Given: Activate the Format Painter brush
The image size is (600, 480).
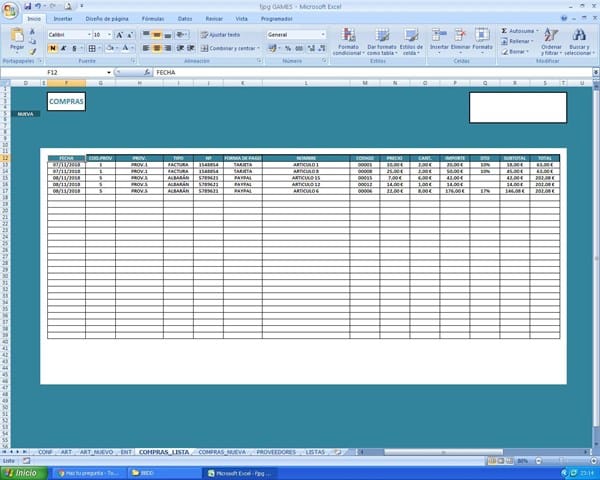Looking at the screenshot, I should tap(33, 51).
